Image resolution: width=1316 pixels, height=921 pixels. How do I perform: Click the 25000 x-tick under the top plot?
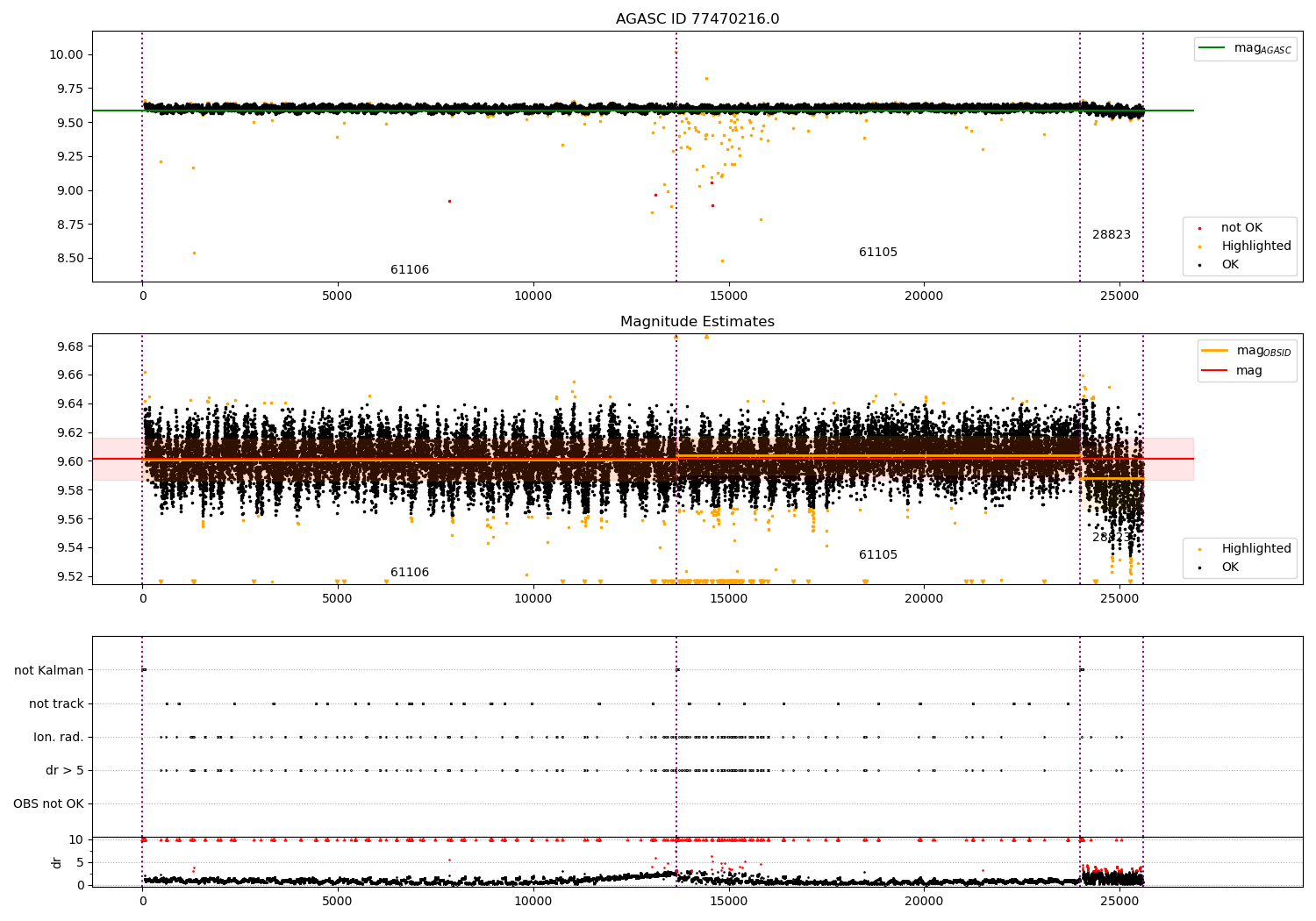1119,296
